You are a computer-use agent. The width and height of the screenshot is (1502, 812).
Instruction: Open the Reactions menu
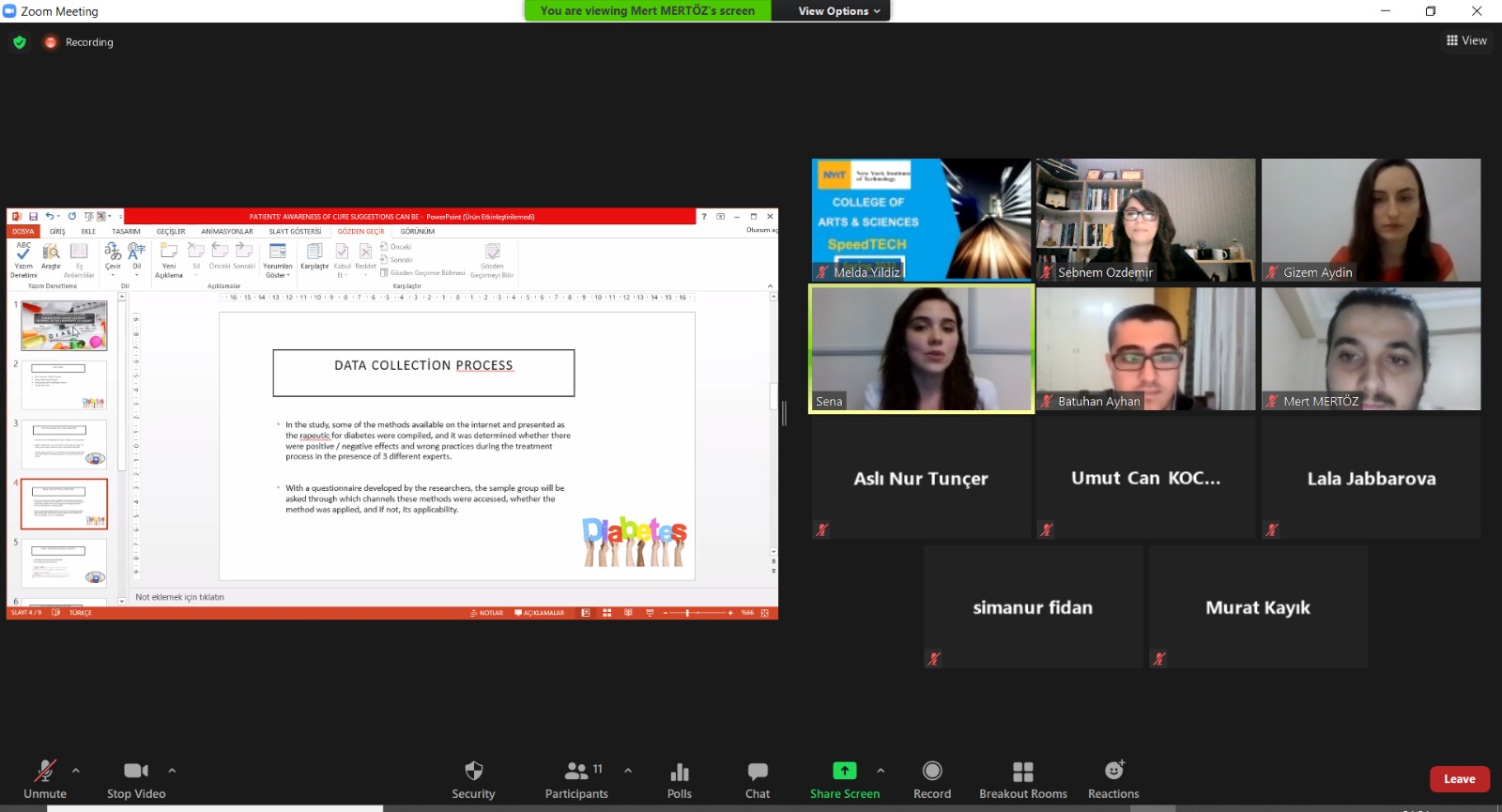[1113, 779]
